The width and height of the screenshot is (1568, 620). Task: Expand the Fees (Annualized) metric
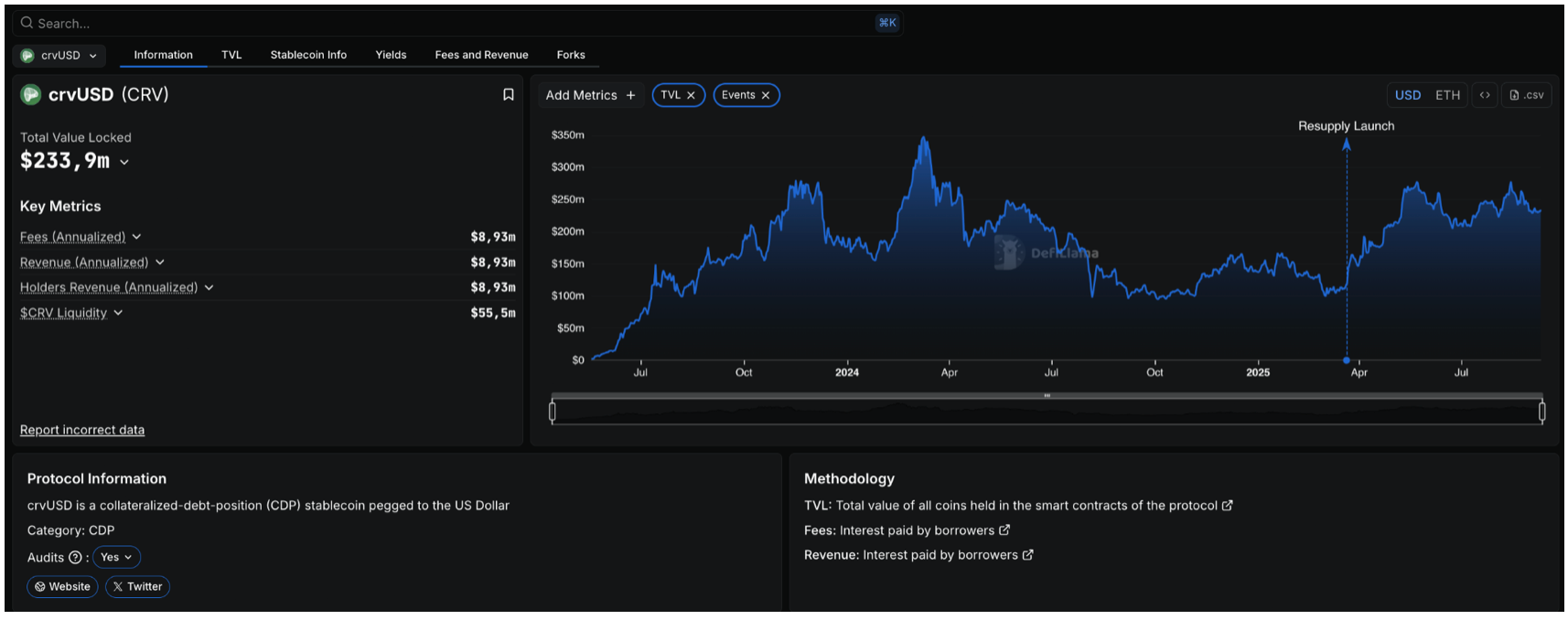point(136,237)
